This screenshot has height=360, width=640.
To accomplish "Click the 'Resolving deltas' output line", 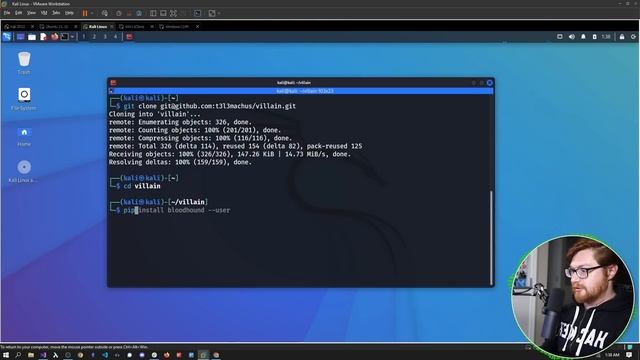I will tap(180, 162).
